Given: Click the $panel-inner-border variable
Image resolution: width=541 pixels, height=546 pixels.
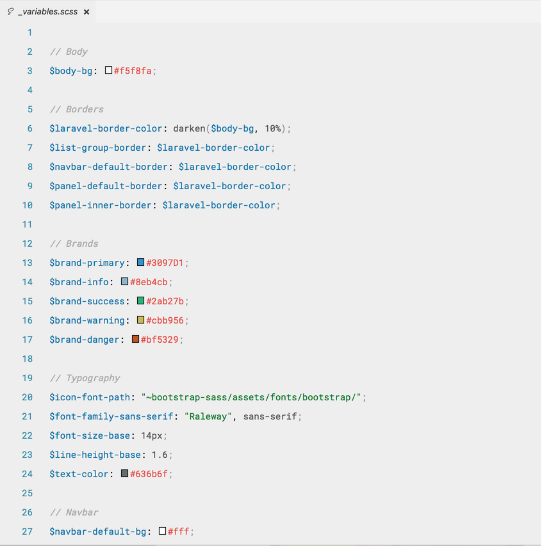Looking at the screenshot, I should coord(100,205).
